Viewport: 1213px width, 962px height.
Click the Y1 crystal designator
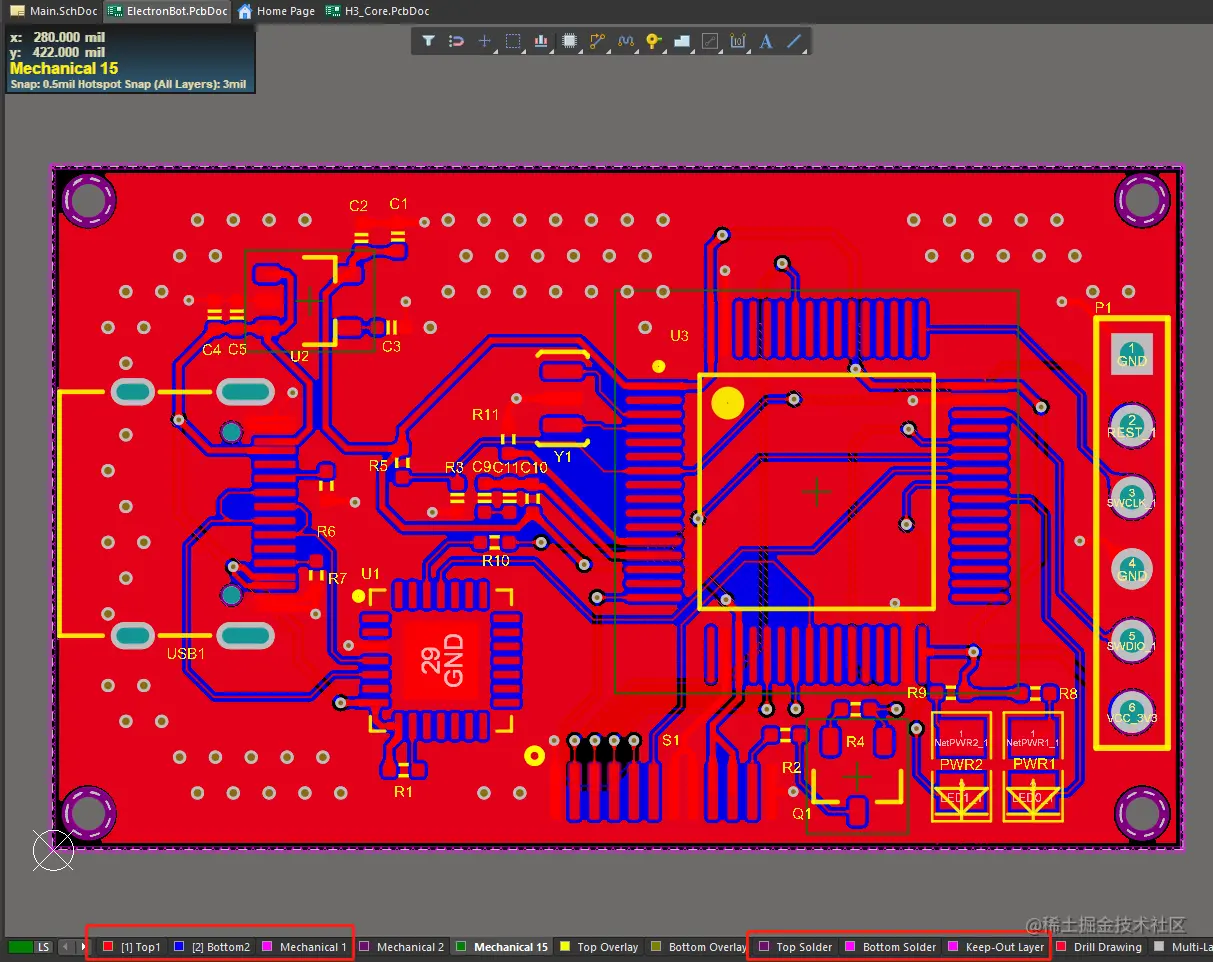[x=563, y=456]
